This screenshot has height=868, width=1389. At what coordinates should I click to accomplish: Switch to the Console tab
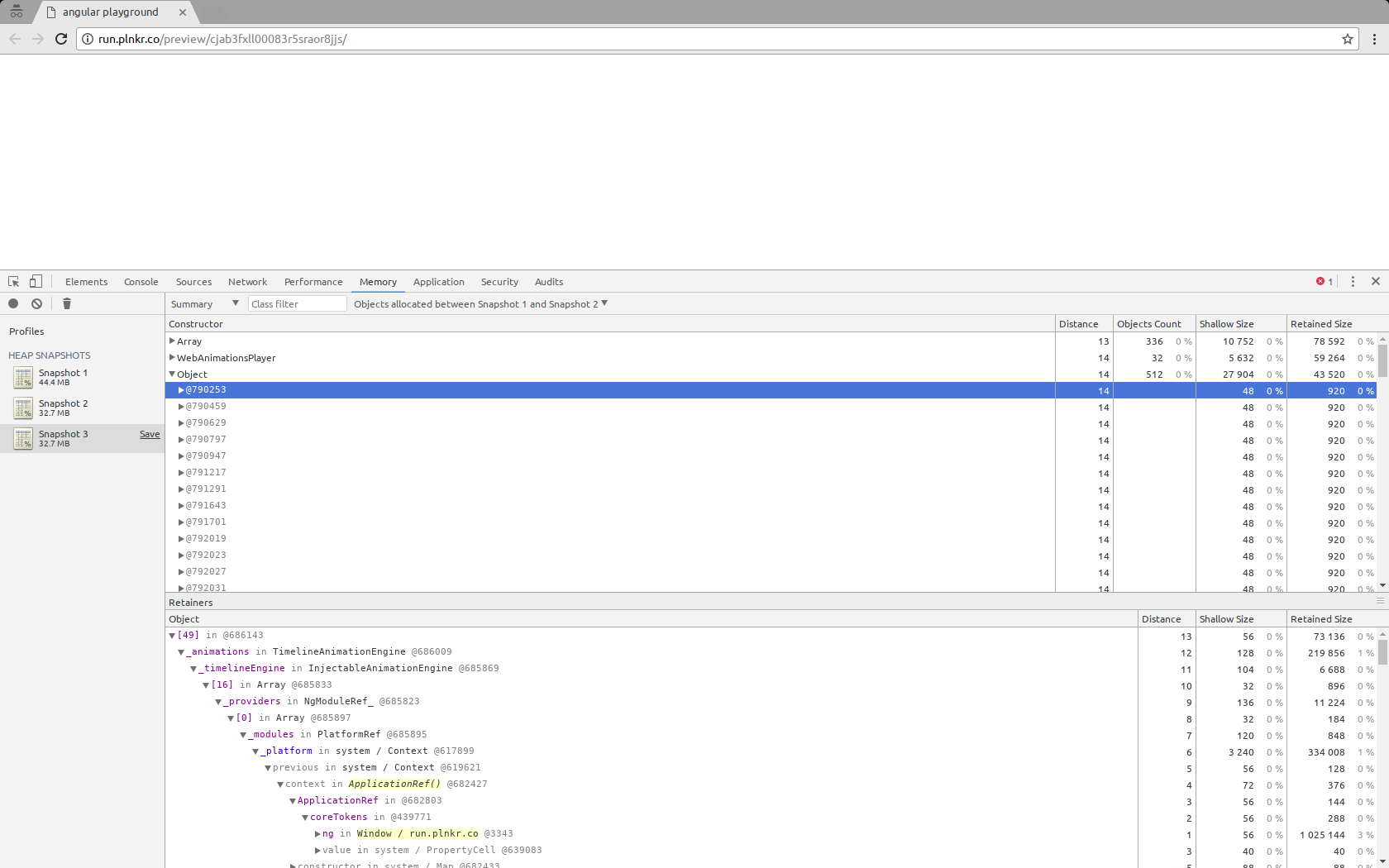(141, 282)
